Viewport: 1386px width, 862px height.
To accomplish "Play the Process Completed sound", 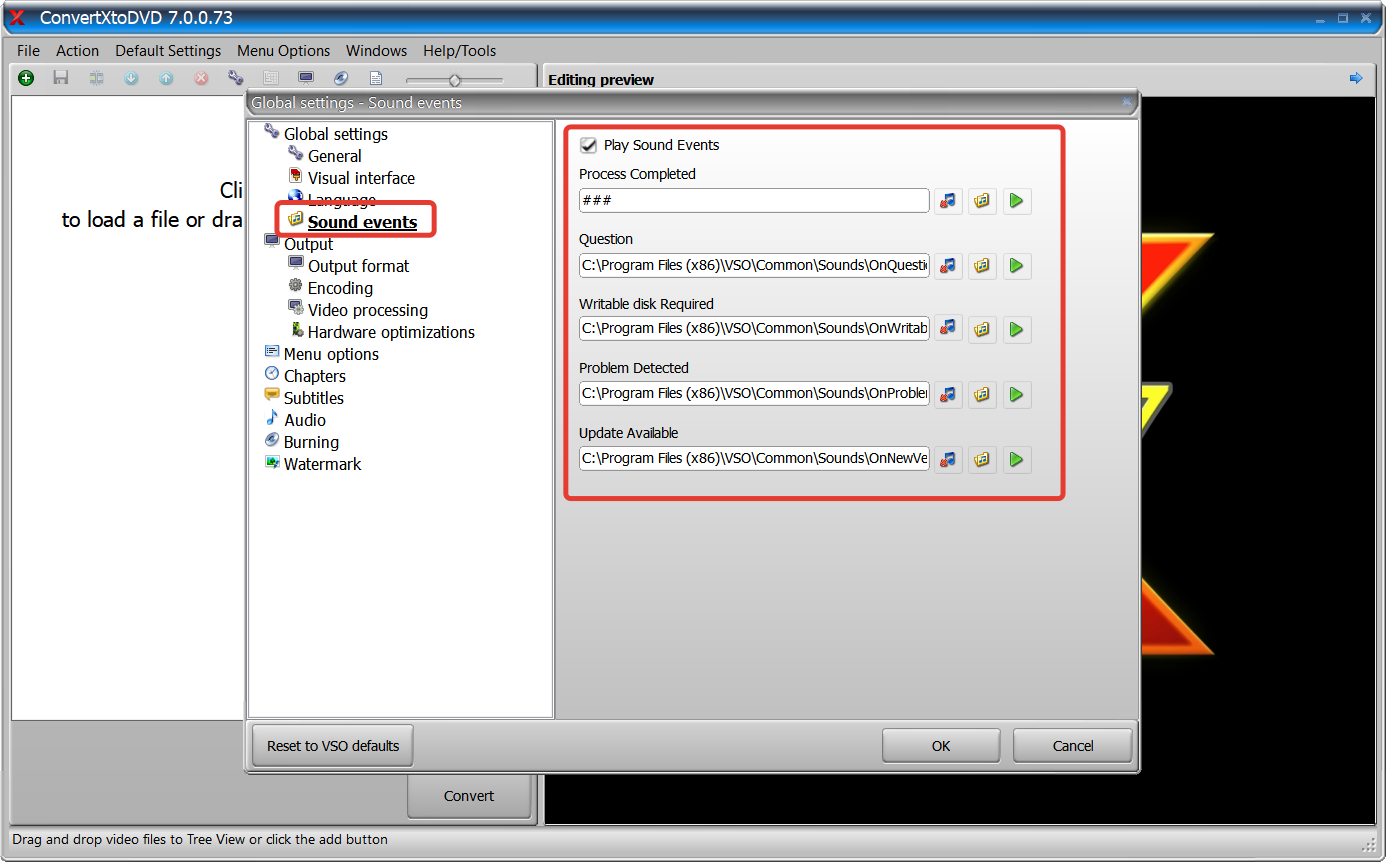I will pos(1016,201).
